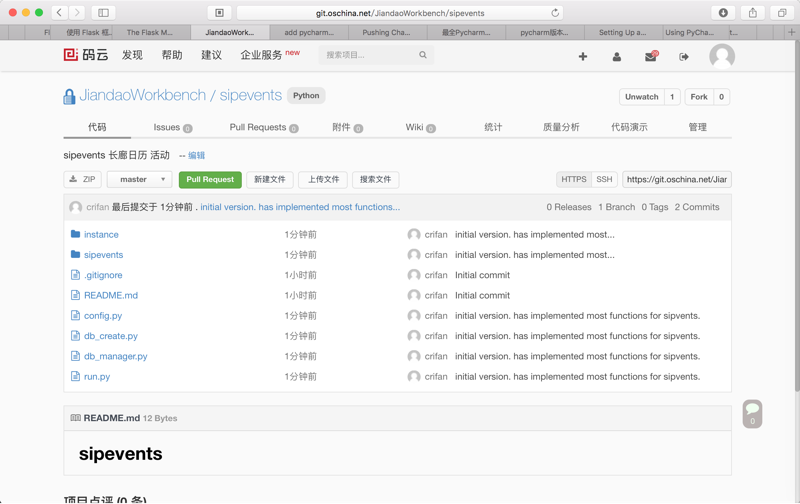Click green Pull Request button
800x504 pixels.
tap(210, 180)
